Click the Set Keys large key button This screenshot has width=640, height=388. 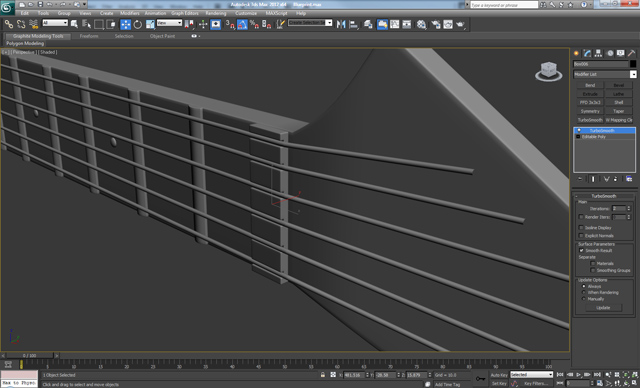click(480, 379)
